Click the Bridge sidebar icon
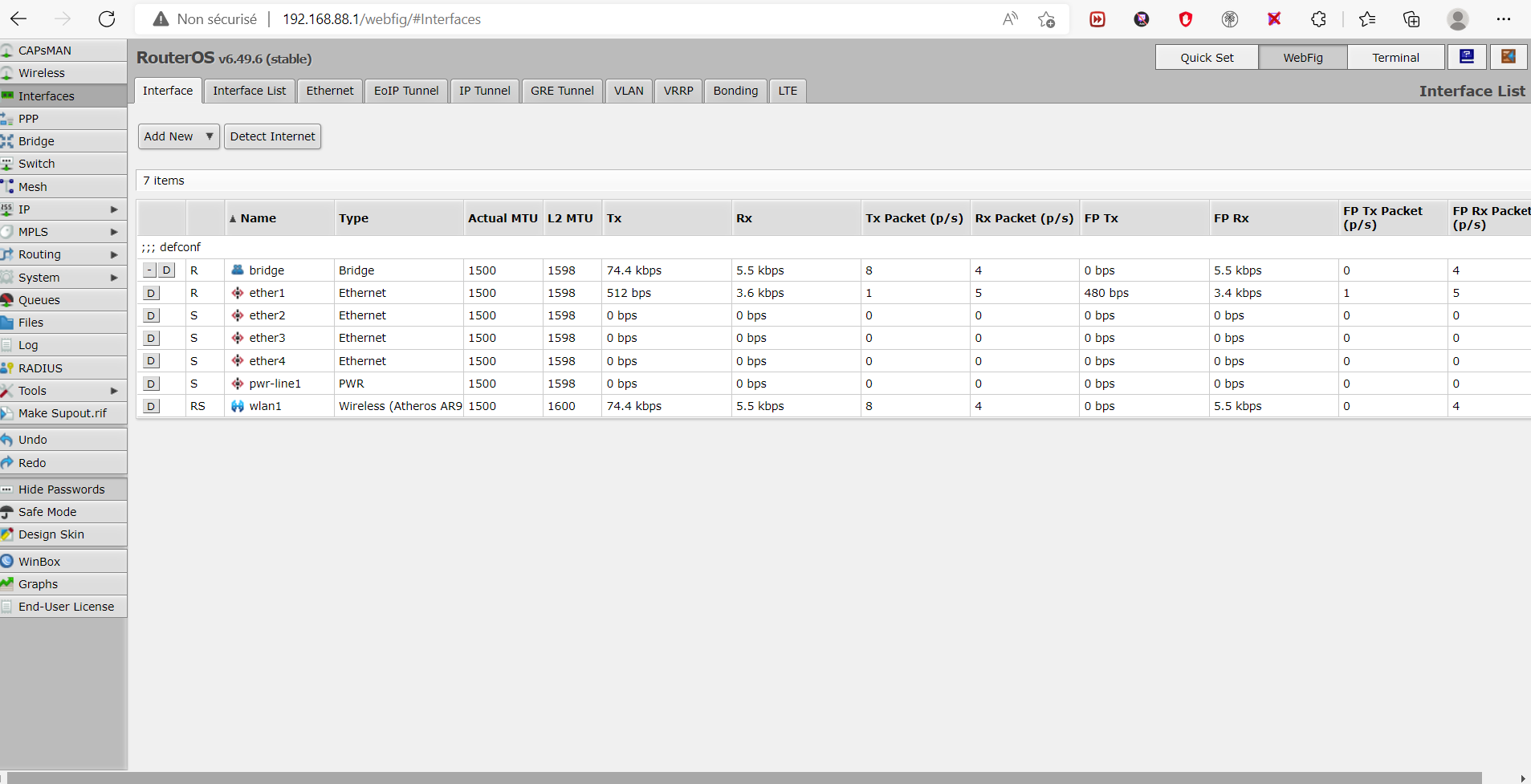Viewport: 1531px width, 784px height. pyautogui.click(x=7, y=141)
